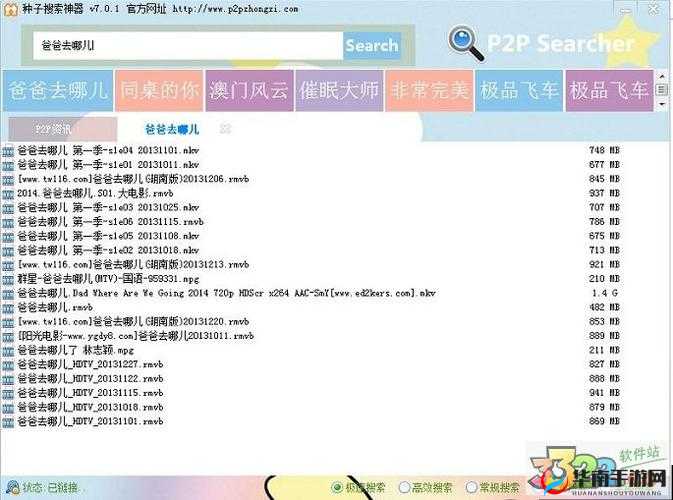Select result 第一季-s1e02 20131018.mkv
Image resolution: width=673 pixels, height=500 pixels.
point(108,250)
